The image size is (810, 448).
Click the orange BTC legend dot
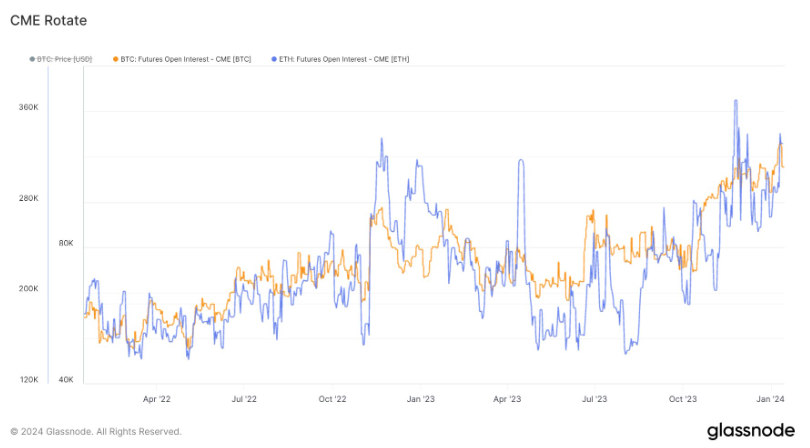tap(117, 59)
